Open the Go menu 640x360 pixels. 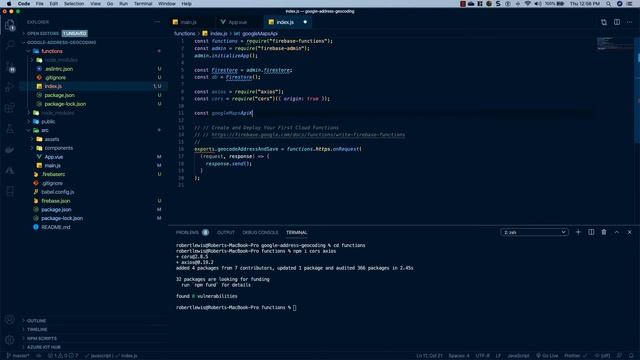coord(110,4)
